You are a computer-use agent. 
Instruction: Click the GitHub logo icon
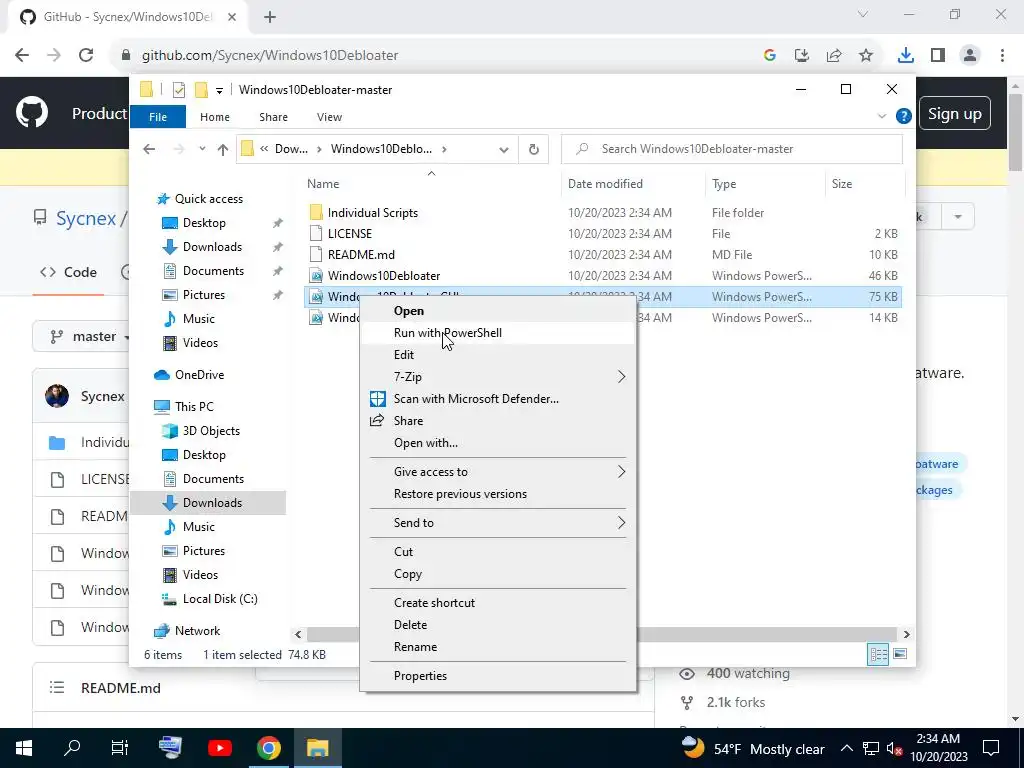tap(32, 113)
